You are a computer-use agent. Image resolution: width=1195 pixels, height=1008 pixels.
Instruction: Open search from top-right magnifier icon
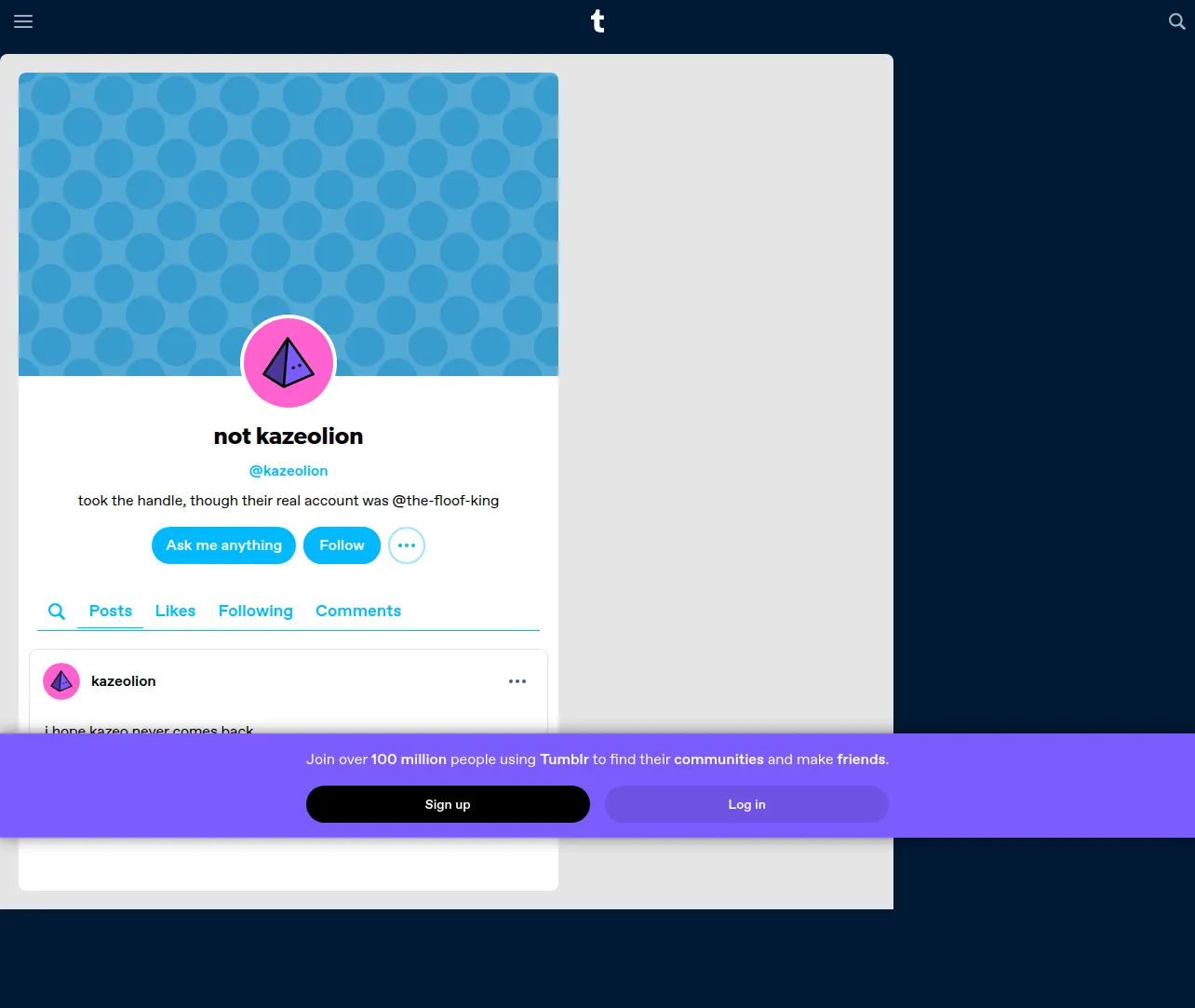pyautogui.click(x=1176, y=21)
